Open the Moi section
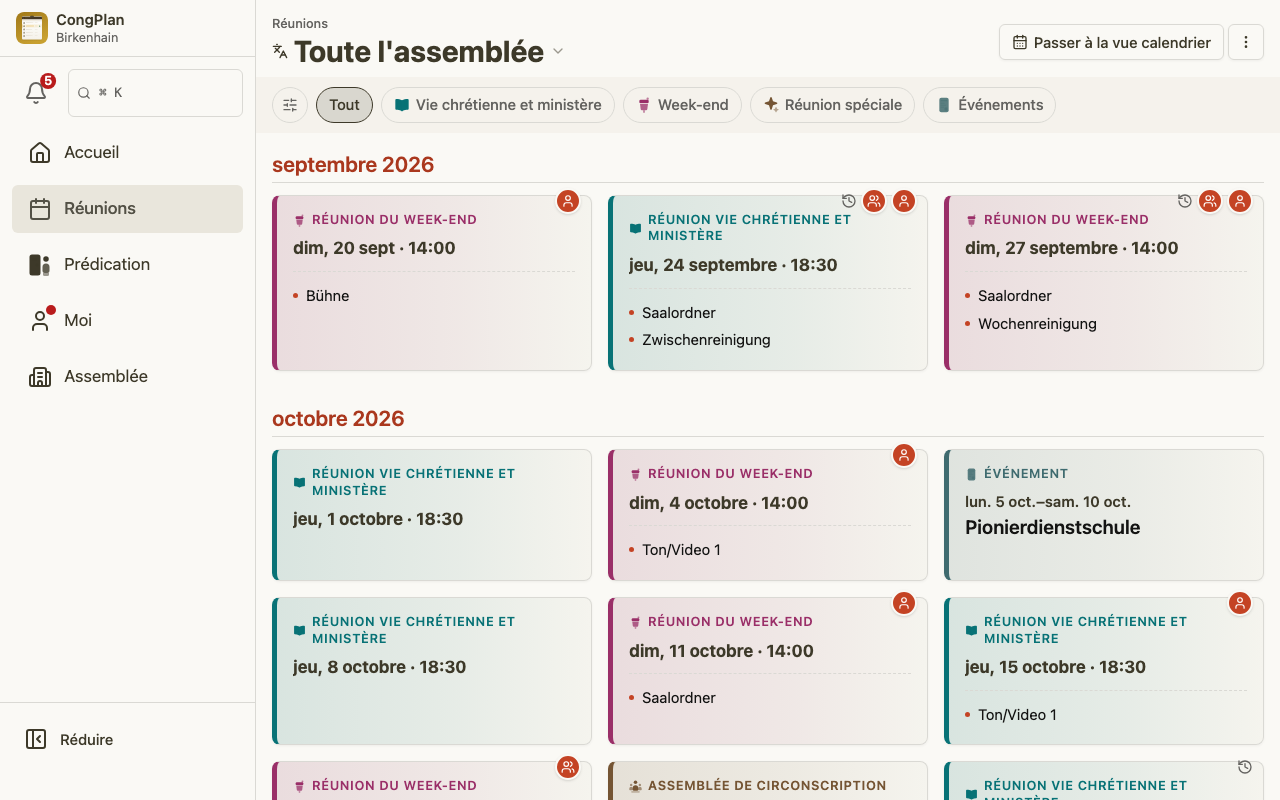 click(127, 320)
